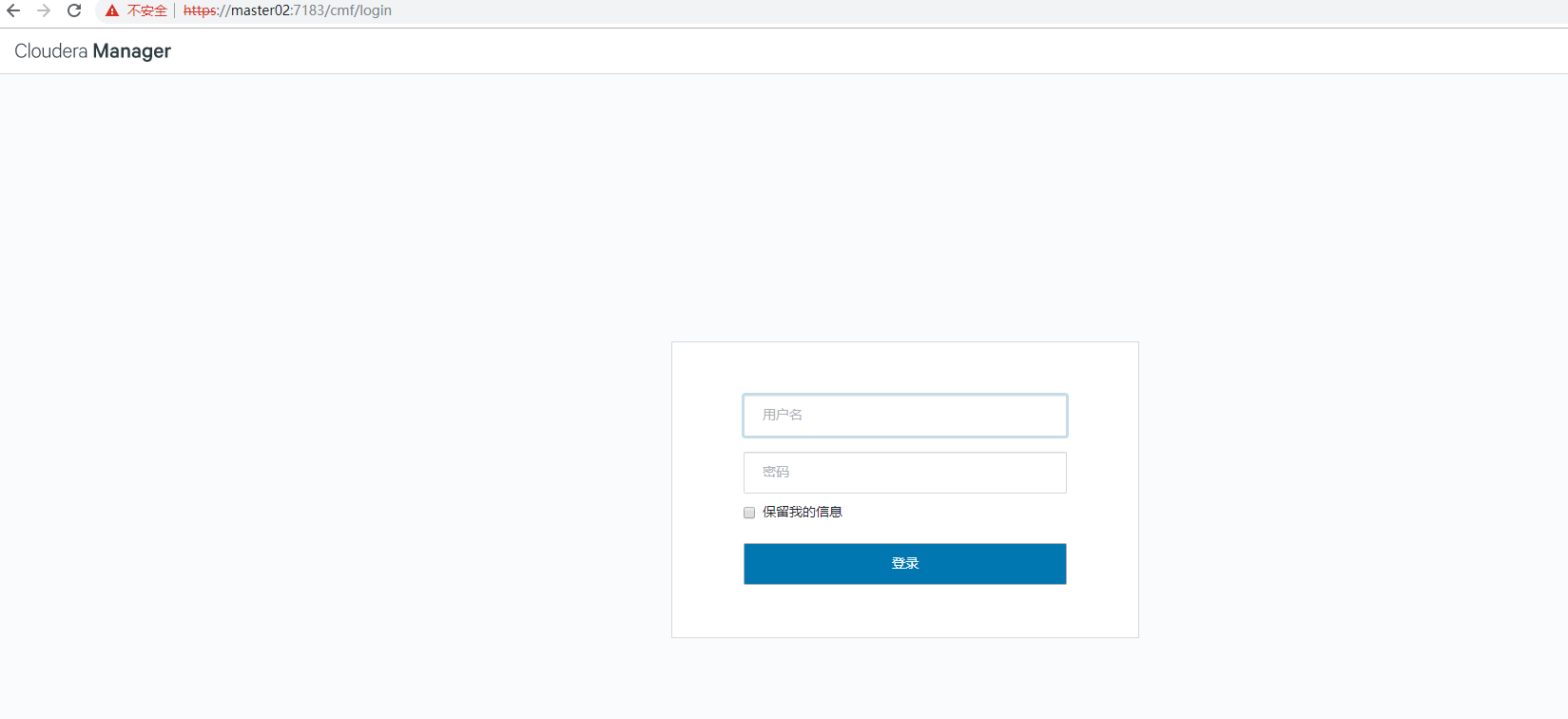Click the Cloudera Manager logo
1568x719 pixels.
click(x=92, y=51)
